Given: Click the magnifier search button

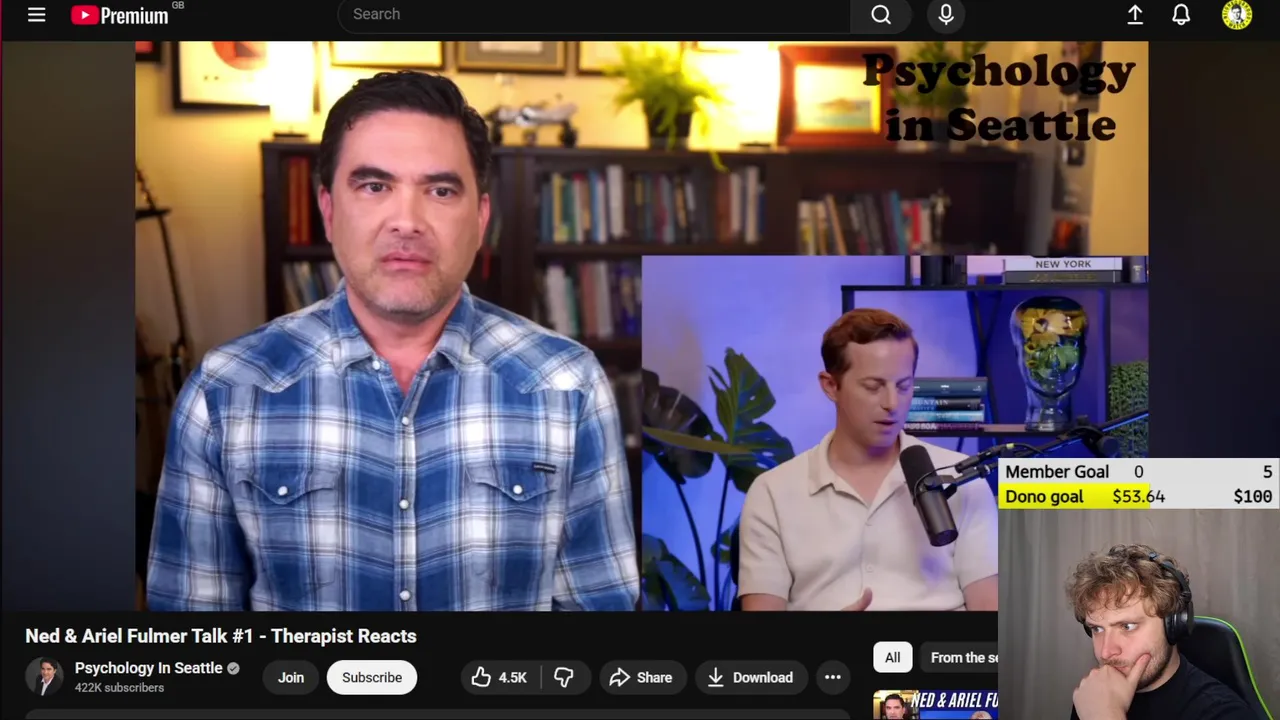Looking at the screenshot, I should coord(881,14).
